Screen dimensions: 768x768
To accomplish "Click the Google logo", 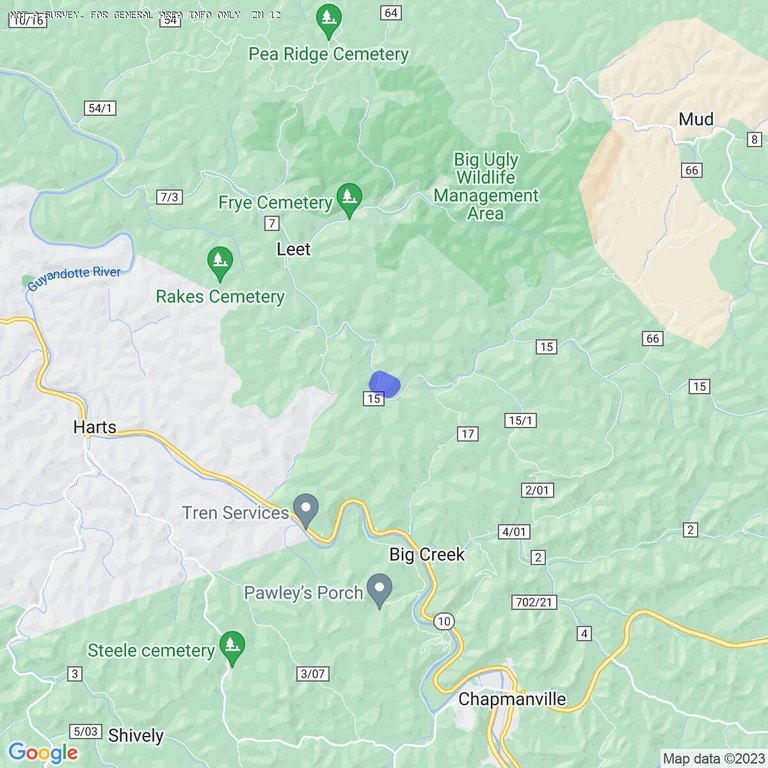I will tap(44, 753).
